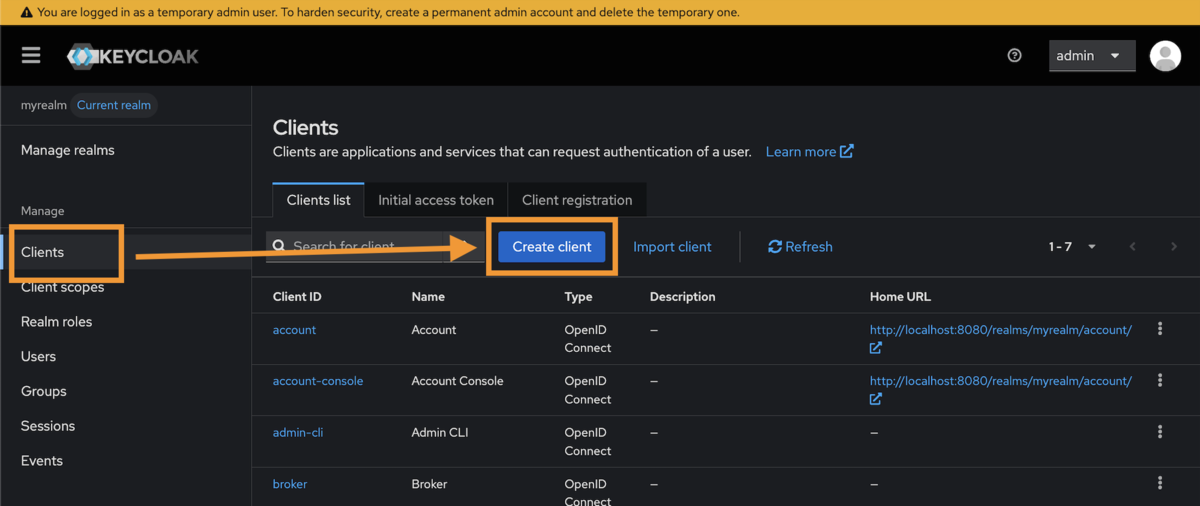Image resolution: width=1200 pixels, height=506 pixels.
Task: Click the help question mark icon
Action: 1014,56
